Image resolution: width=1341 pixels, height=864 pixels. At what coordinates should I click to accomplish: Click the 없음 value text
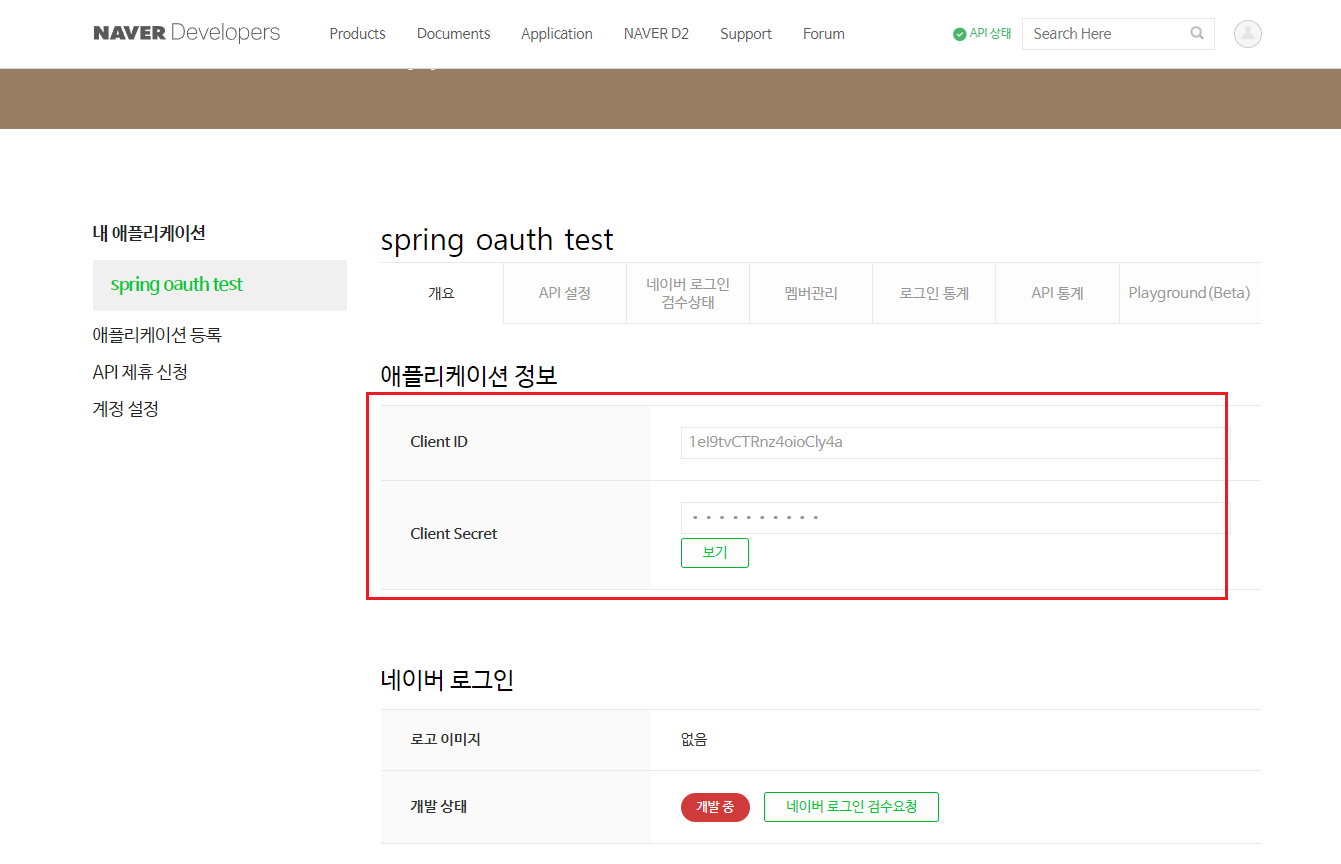click(x=694, y=740)
